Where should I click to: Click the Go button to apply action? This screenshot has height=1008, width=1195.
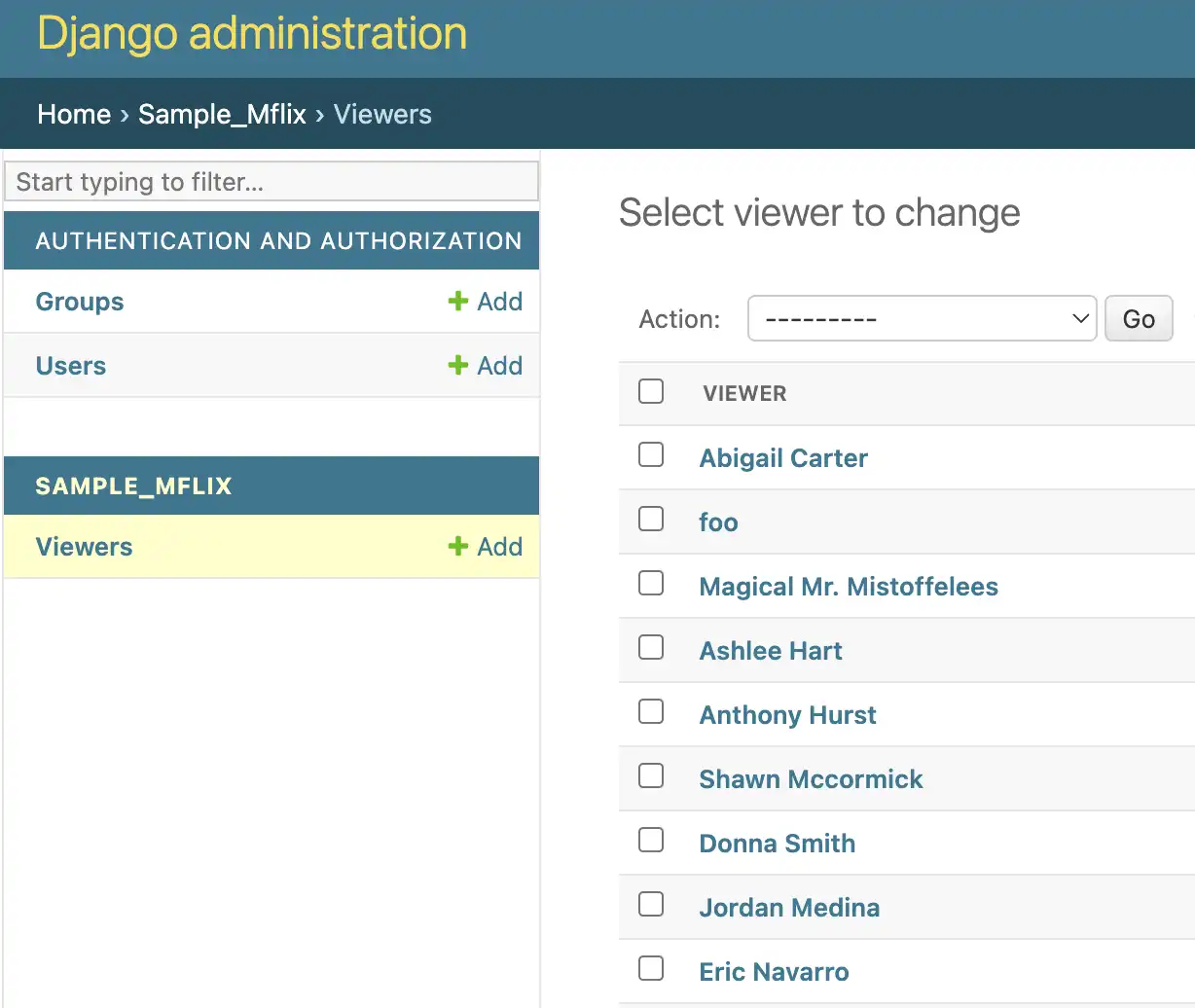pyautogui.click(x=1138, y=318)
